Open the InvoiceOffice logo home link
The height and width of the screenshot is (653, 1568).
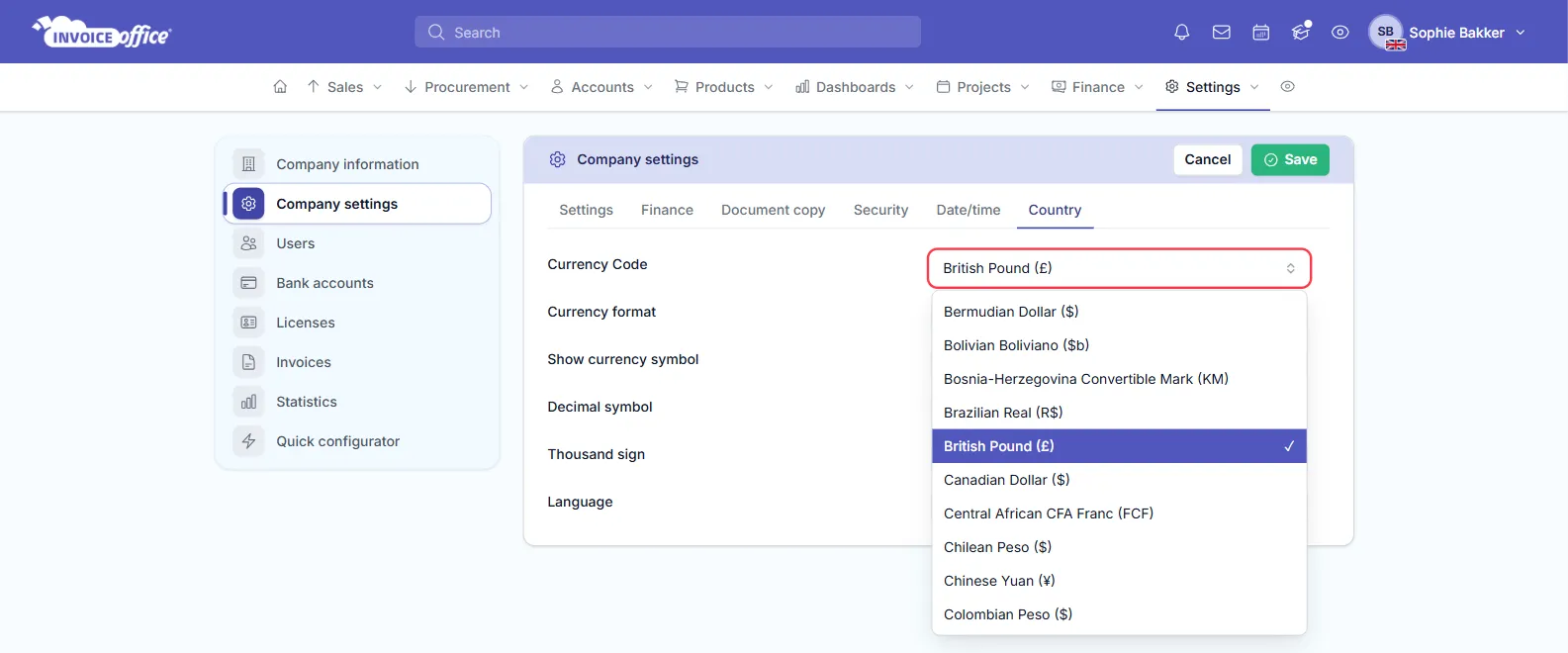point(101,33)
